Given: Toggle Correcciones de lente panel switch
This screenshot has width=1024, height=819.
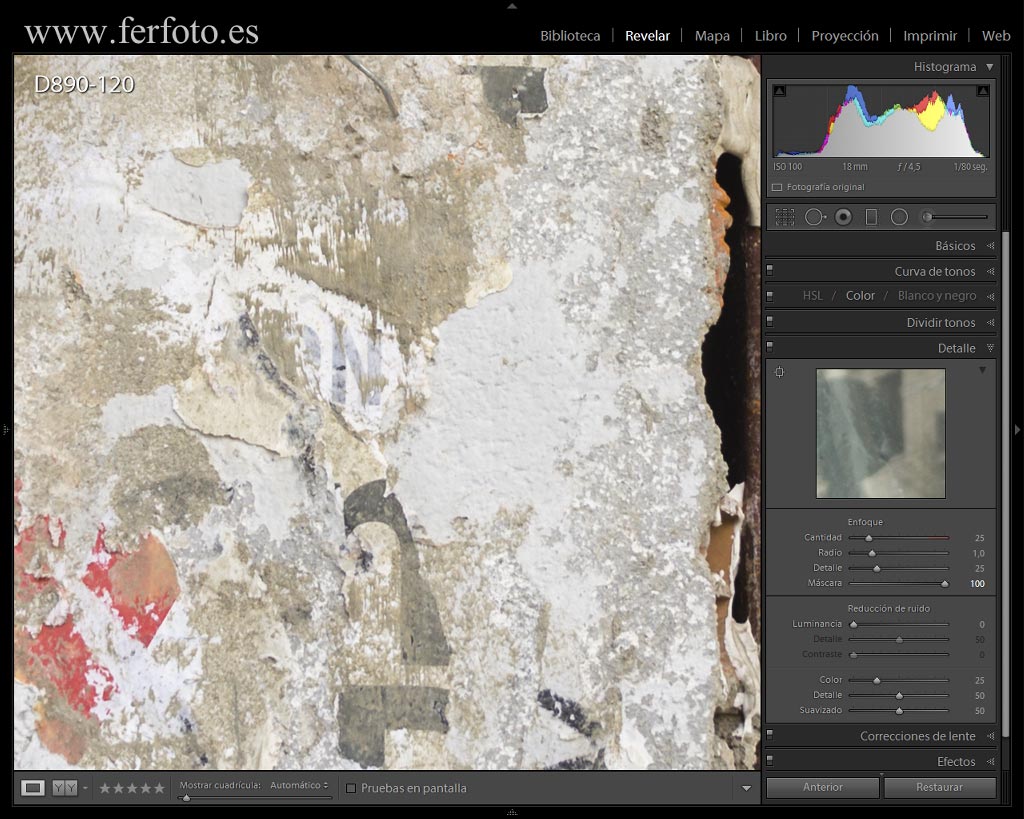Looking at the screenshot, I should point(770,735).
